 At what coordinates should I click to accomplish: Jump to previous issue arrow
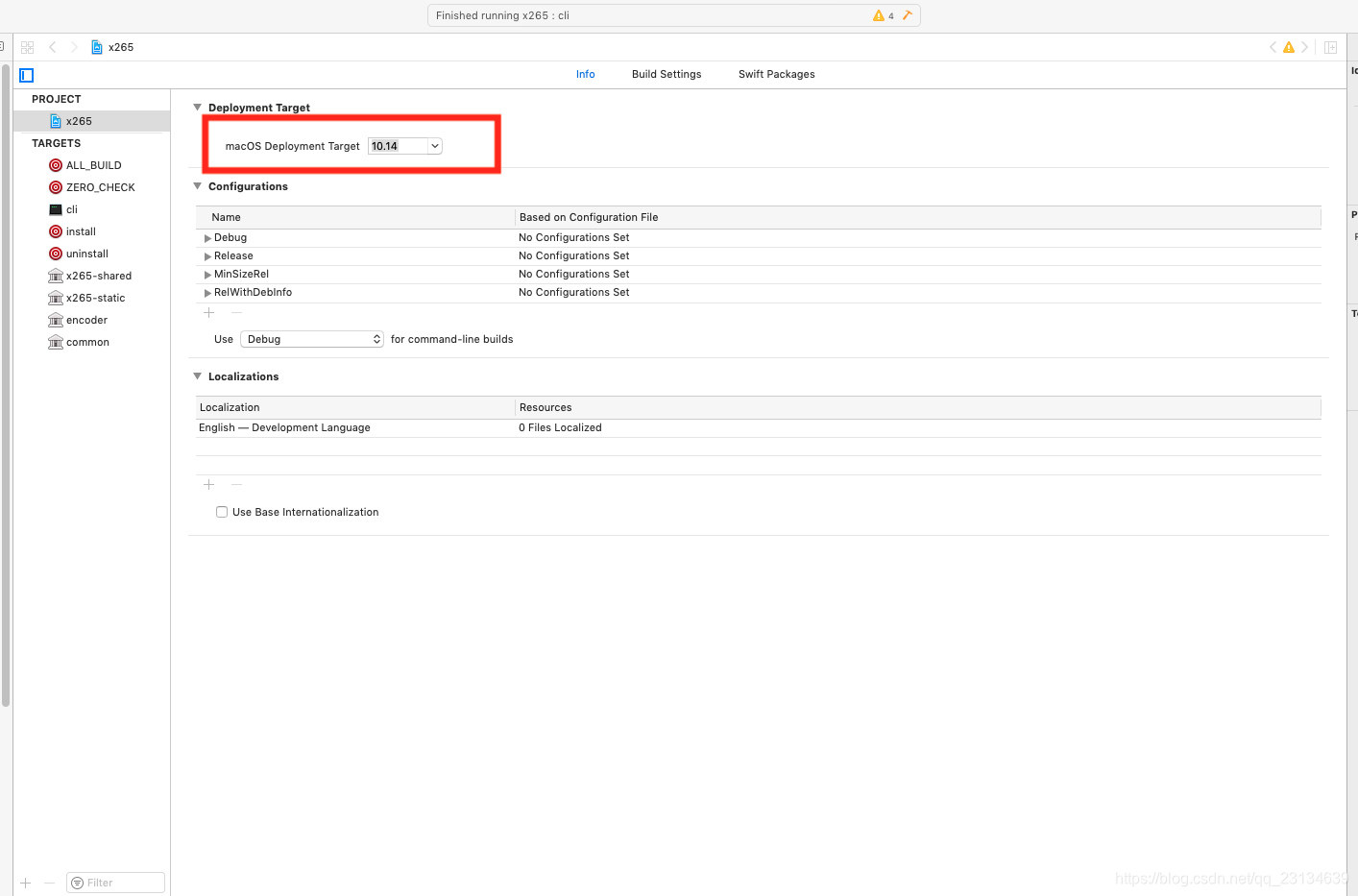point(1273,47)
